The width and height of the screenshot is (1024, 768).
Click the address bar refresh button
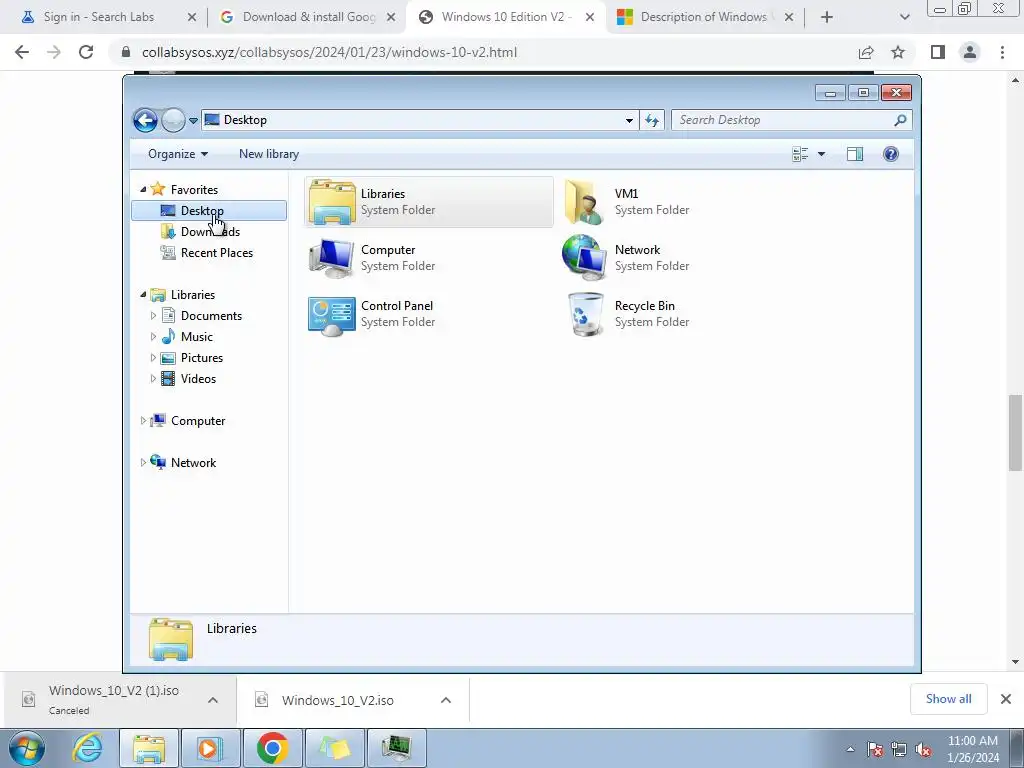[652, 120]
